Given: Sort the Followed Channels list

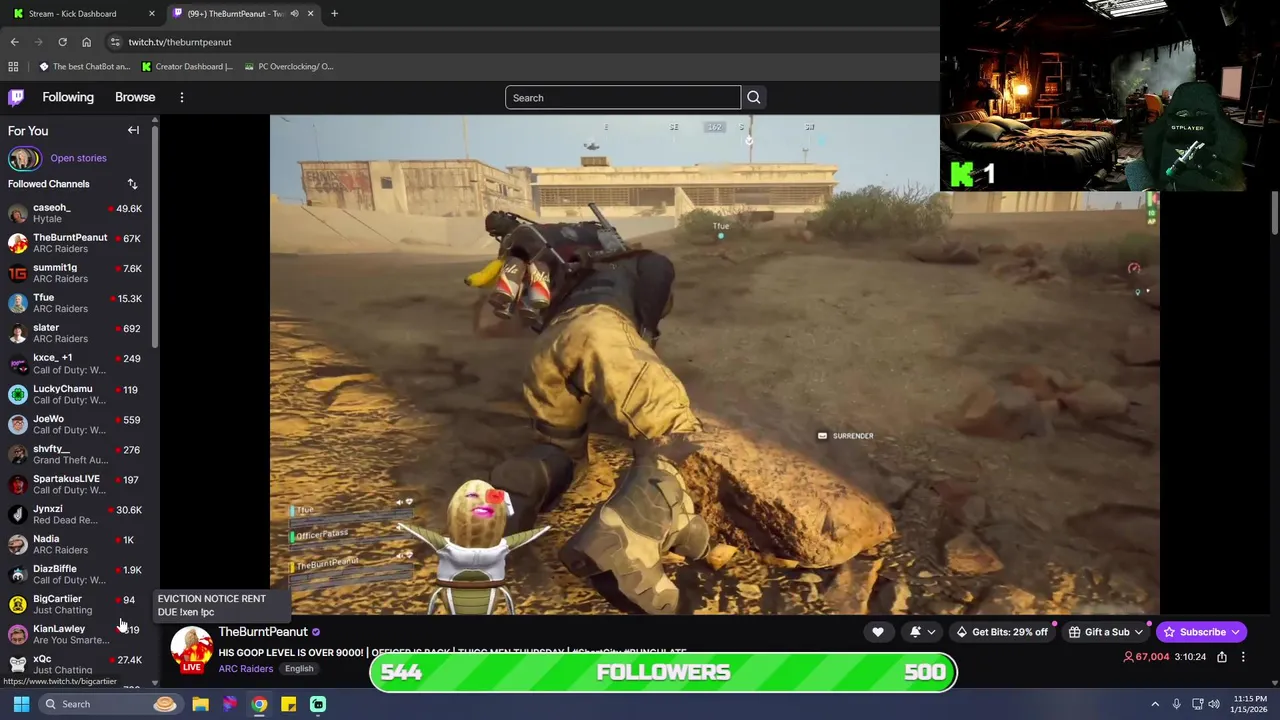Looking at the screenshot, I should 132,184.
